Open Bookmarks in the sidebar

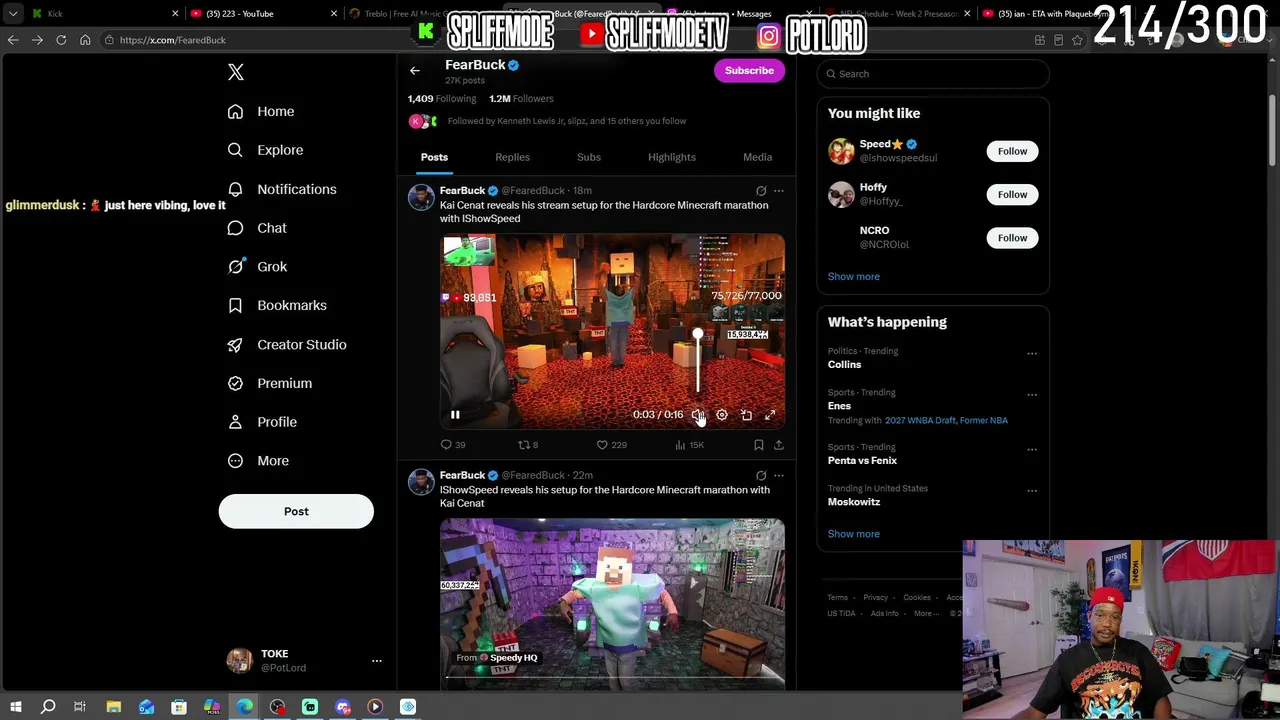pyautogui.click(x=277, y=305)
